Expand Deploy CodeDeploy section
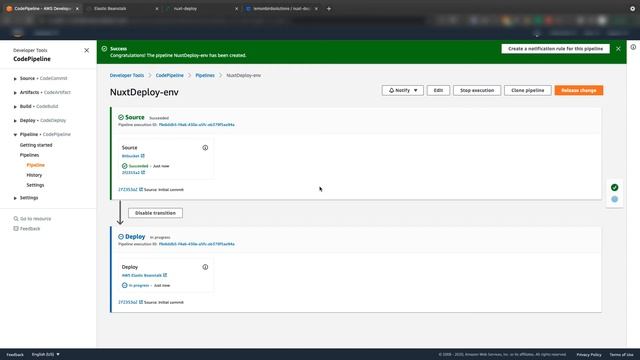The image size is (640, 360). click(x=15, y=121)
